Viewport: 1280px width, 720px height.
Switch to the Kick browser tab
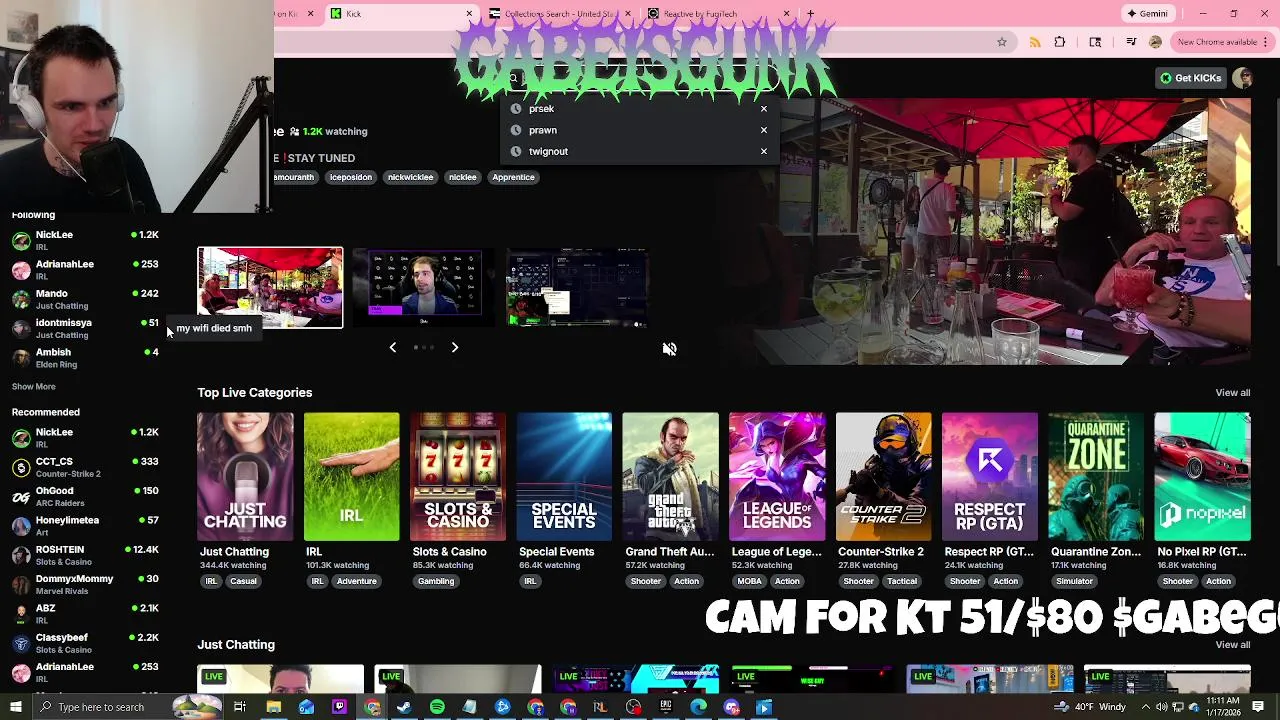pos(400,14)
